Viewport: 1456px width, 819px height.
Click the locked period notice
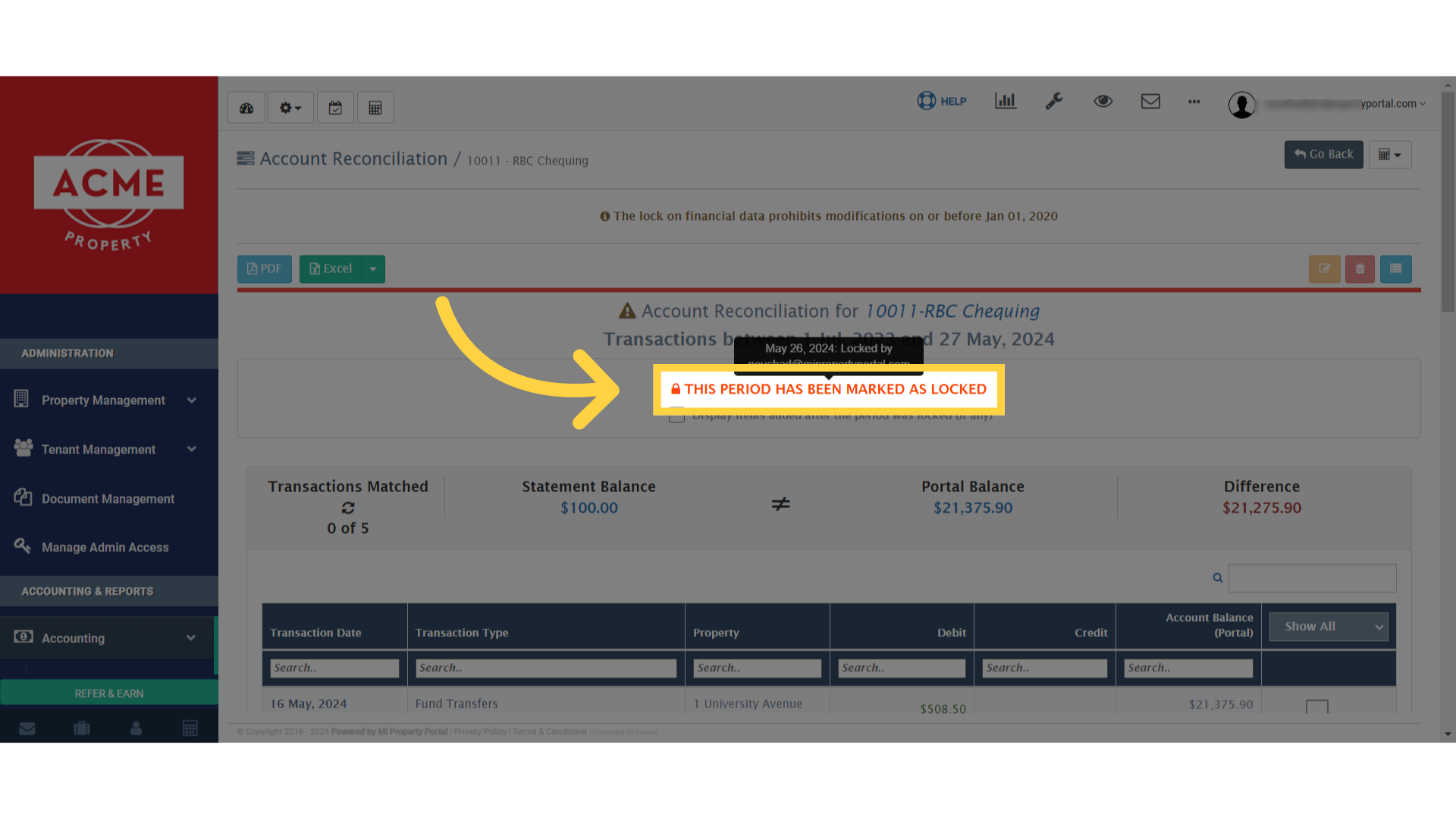(829, 389)
